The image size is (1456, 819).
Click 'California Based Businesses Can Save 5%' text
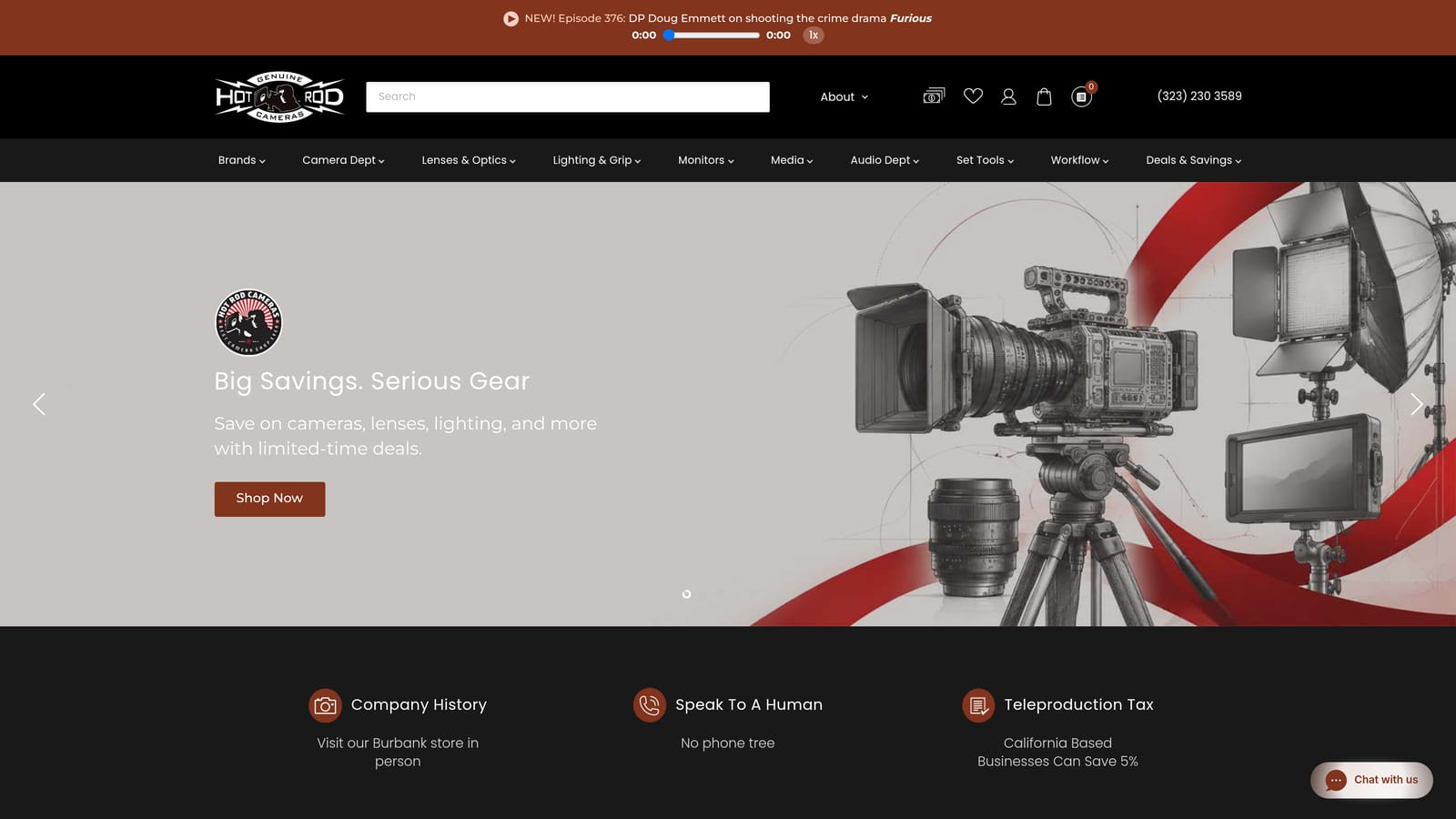1057,753
